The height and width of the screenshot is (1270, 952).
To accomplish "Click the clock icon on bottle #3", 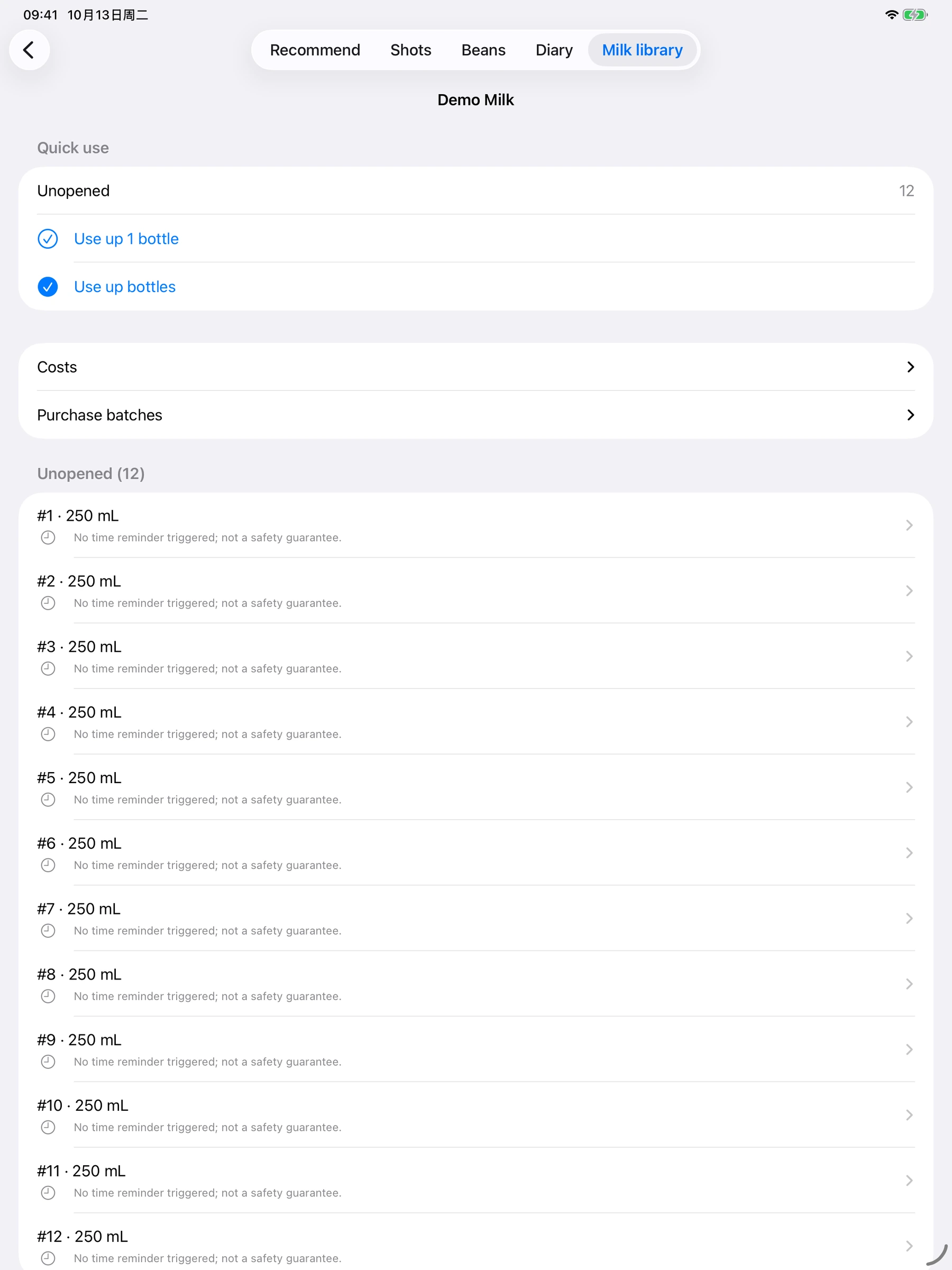I will [48, 668].
